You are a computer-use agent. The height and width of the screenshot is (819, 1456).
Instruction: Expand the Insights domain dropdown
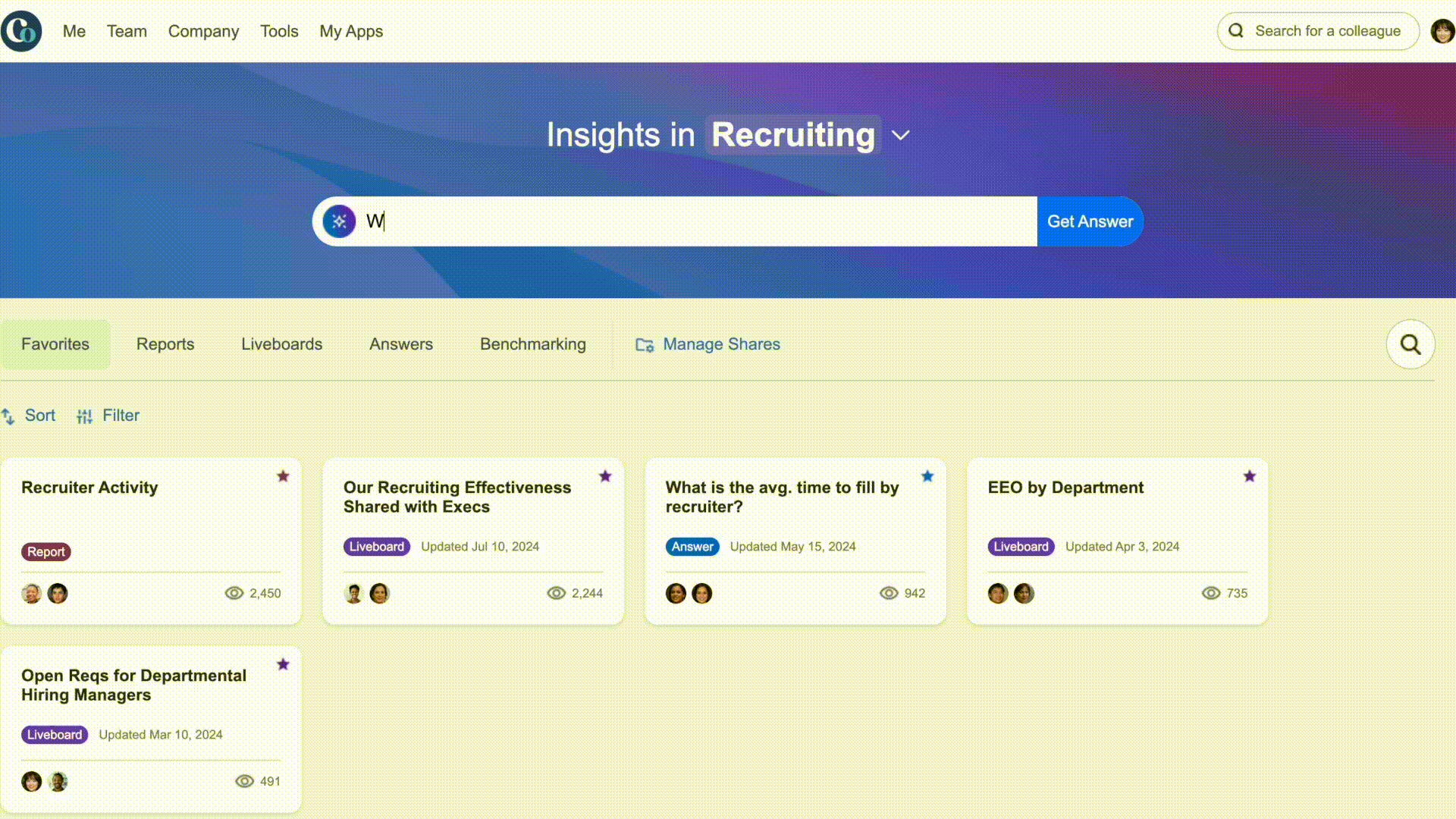coord(898,135)
